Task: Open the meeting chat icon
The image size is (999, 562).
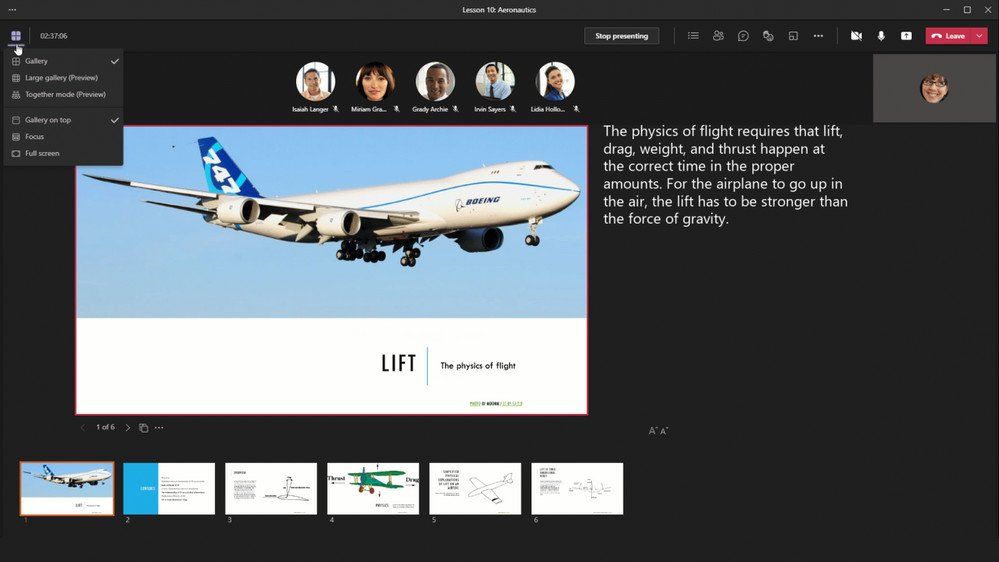Action: coord(743,36)
